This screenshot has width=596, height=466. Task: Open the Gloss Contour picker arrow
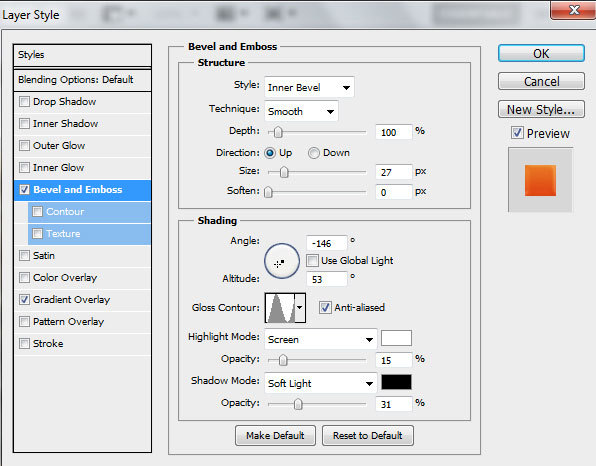tap(300, 307)
